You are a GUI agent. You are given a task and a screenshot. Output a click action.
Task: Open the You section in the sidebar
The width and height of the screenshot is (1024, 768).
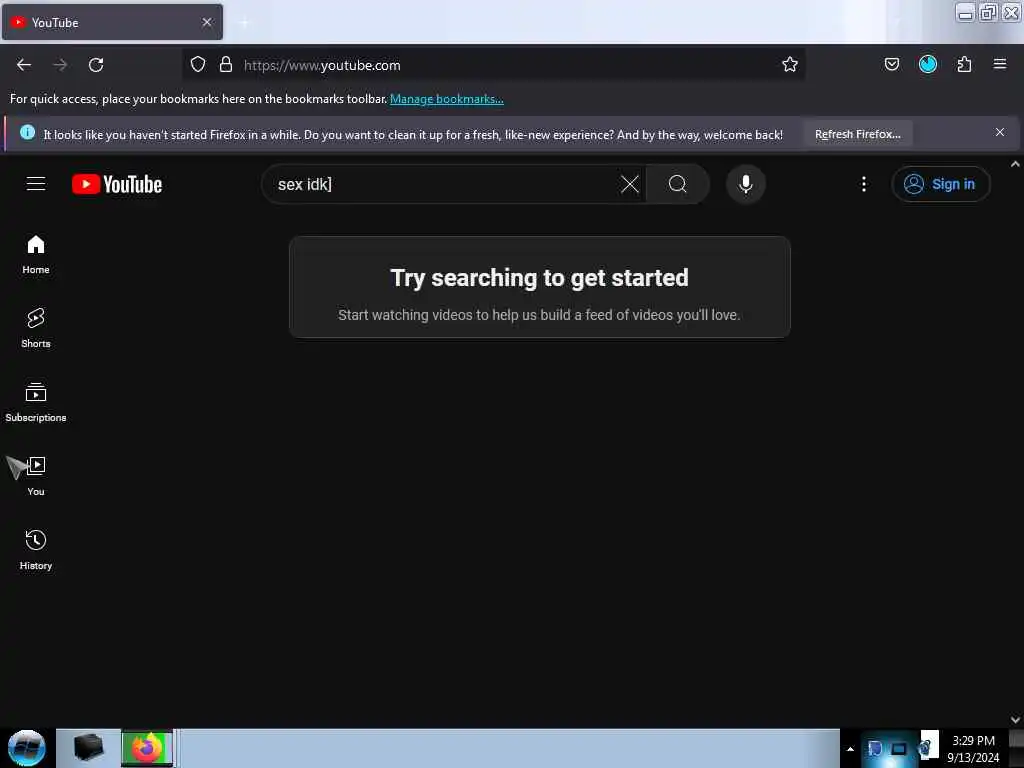[36, 476]
